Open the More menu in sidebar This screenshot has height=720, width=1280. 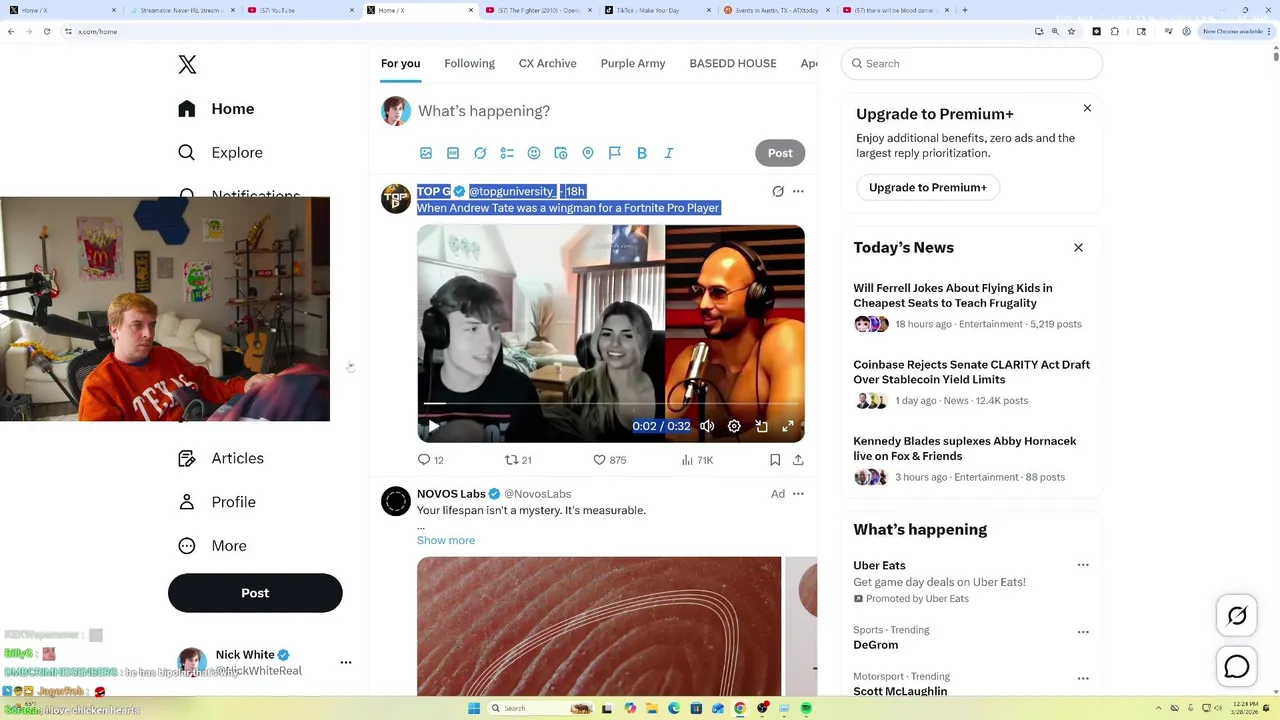tap(212, 546)
